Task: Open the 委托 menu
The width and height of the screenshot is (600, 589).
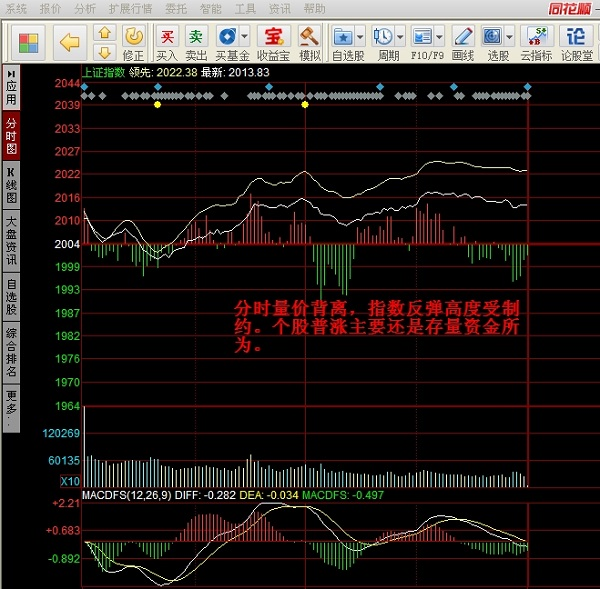Action: coord(176,9)
